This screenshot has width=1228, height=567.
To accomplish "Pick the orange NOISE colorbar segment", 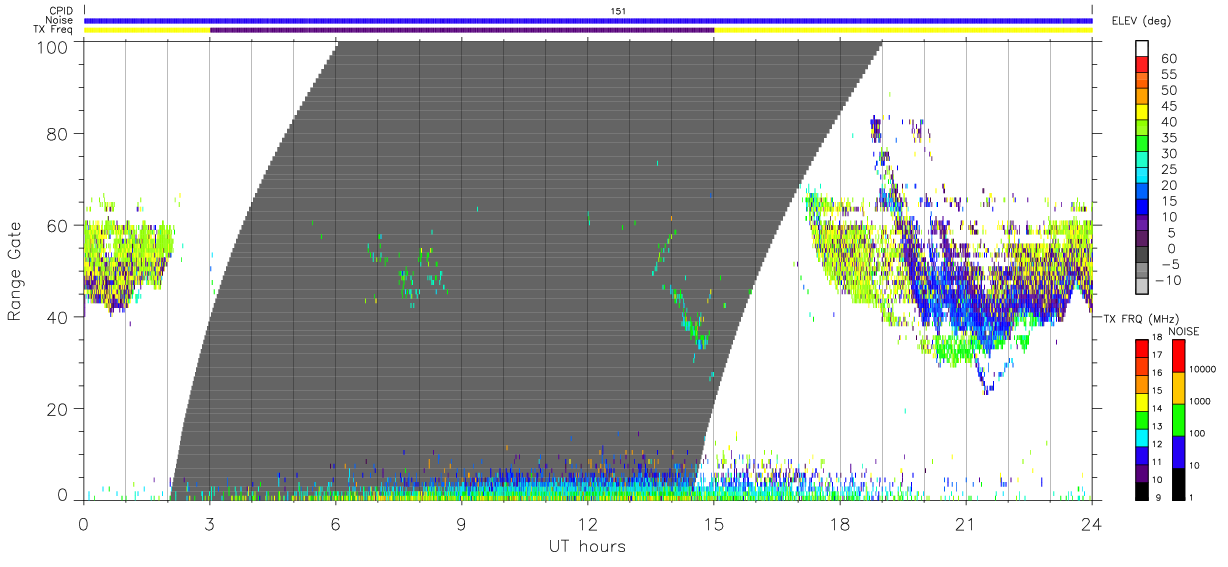I will coord(1179,387).
